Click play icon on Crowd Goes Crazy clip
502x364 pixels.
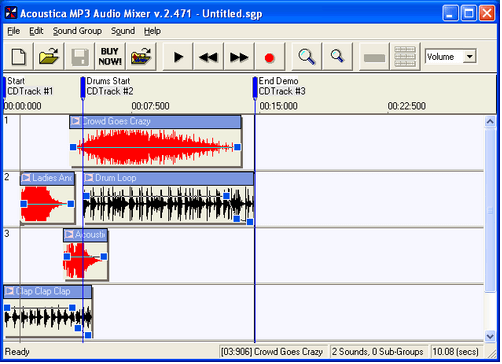(x=76, y=121)
